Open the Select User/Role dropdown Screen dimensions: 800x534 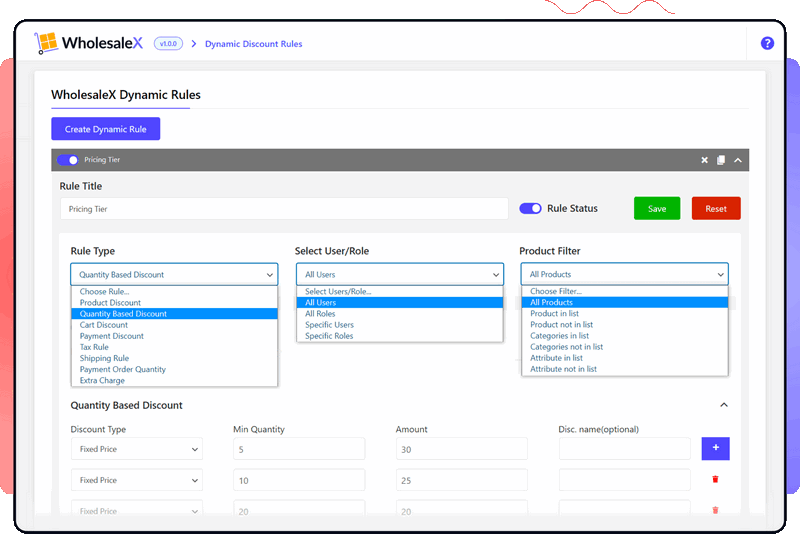(x=400, y=274)
